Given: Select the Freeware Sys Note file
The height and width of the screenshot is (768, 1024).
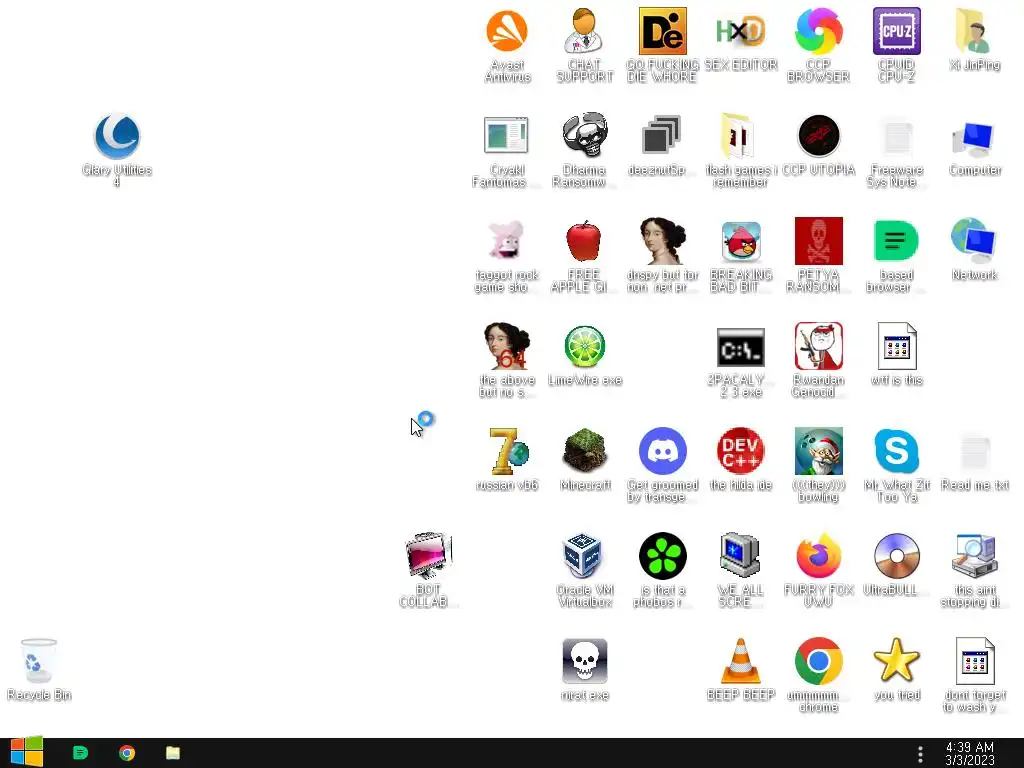Looking at the screenshot, I should click(x=897, y=136).
